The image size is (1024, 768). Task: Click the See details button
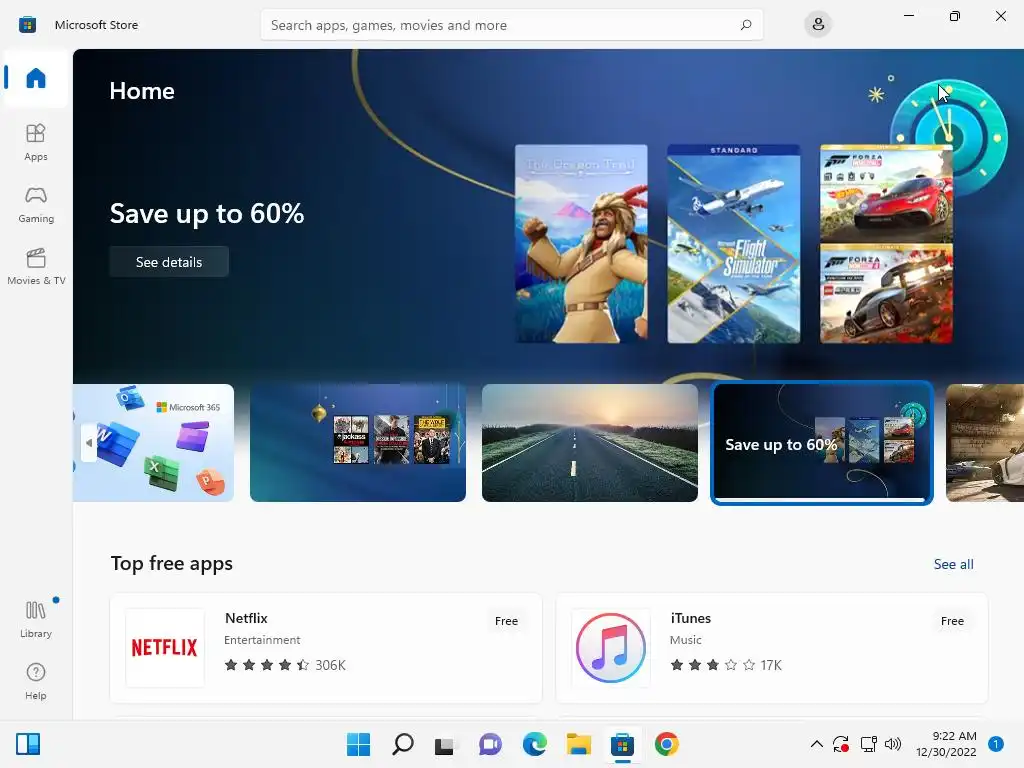tap(169, 262)
